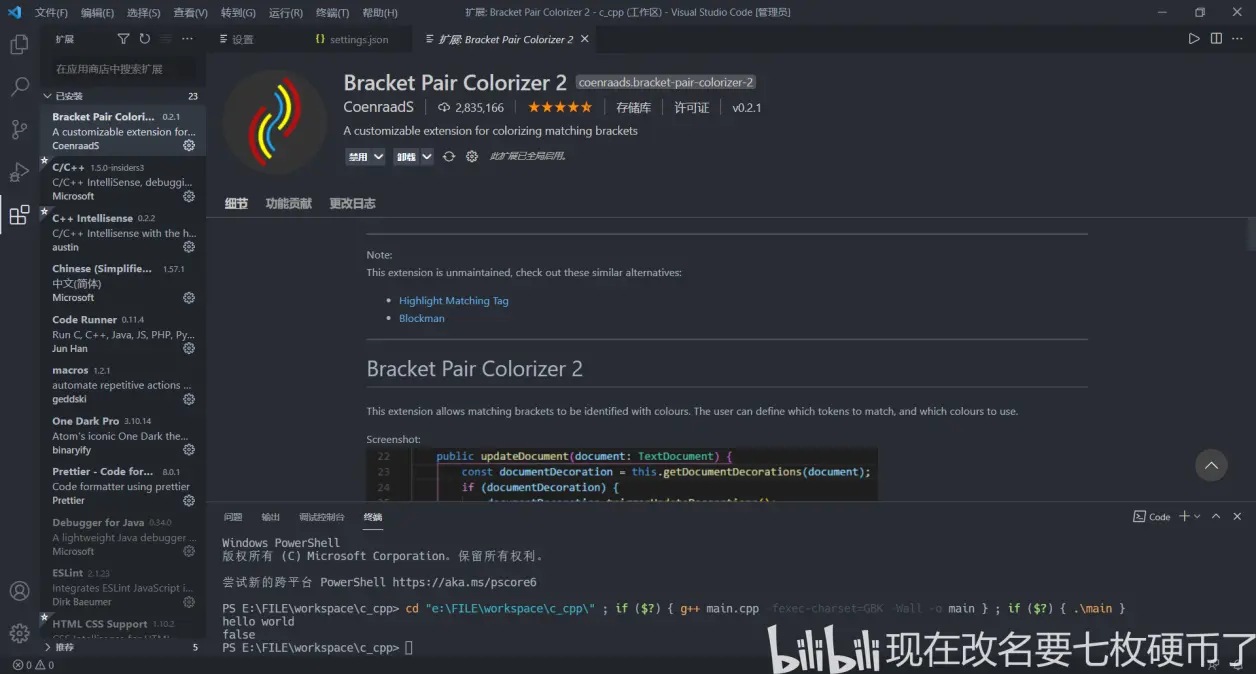Open gear menu for Code Runner extension
1256x674 pixels.
pos(189,349)
